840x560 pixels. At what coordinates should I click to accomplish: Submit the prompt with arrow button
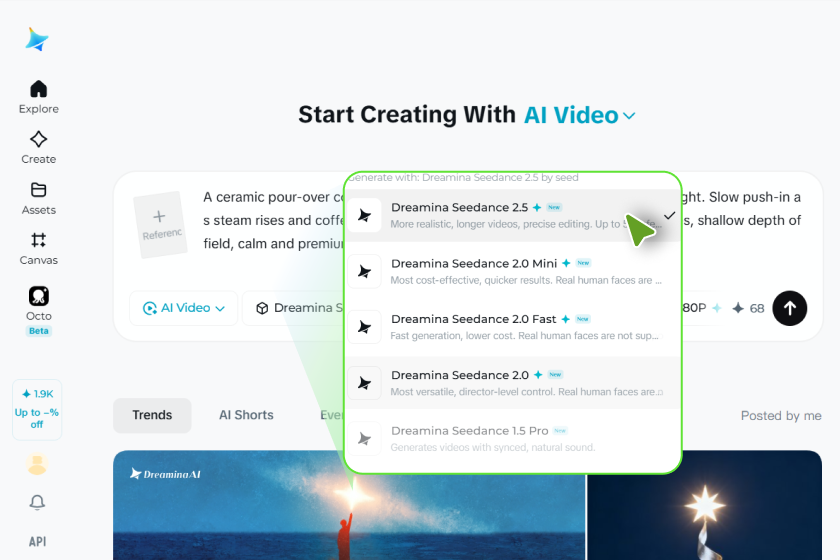pos(790,308)
